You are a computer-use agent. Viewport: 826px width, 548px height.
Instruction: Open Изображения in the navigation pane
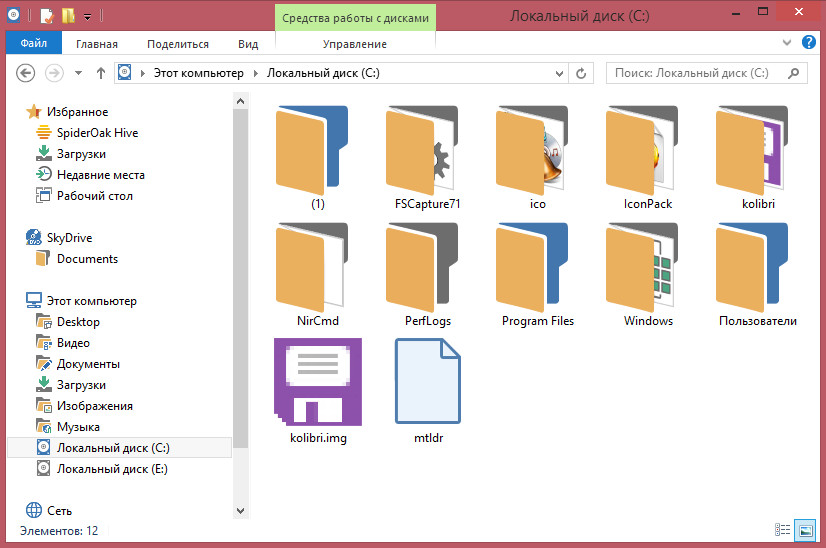95,406
